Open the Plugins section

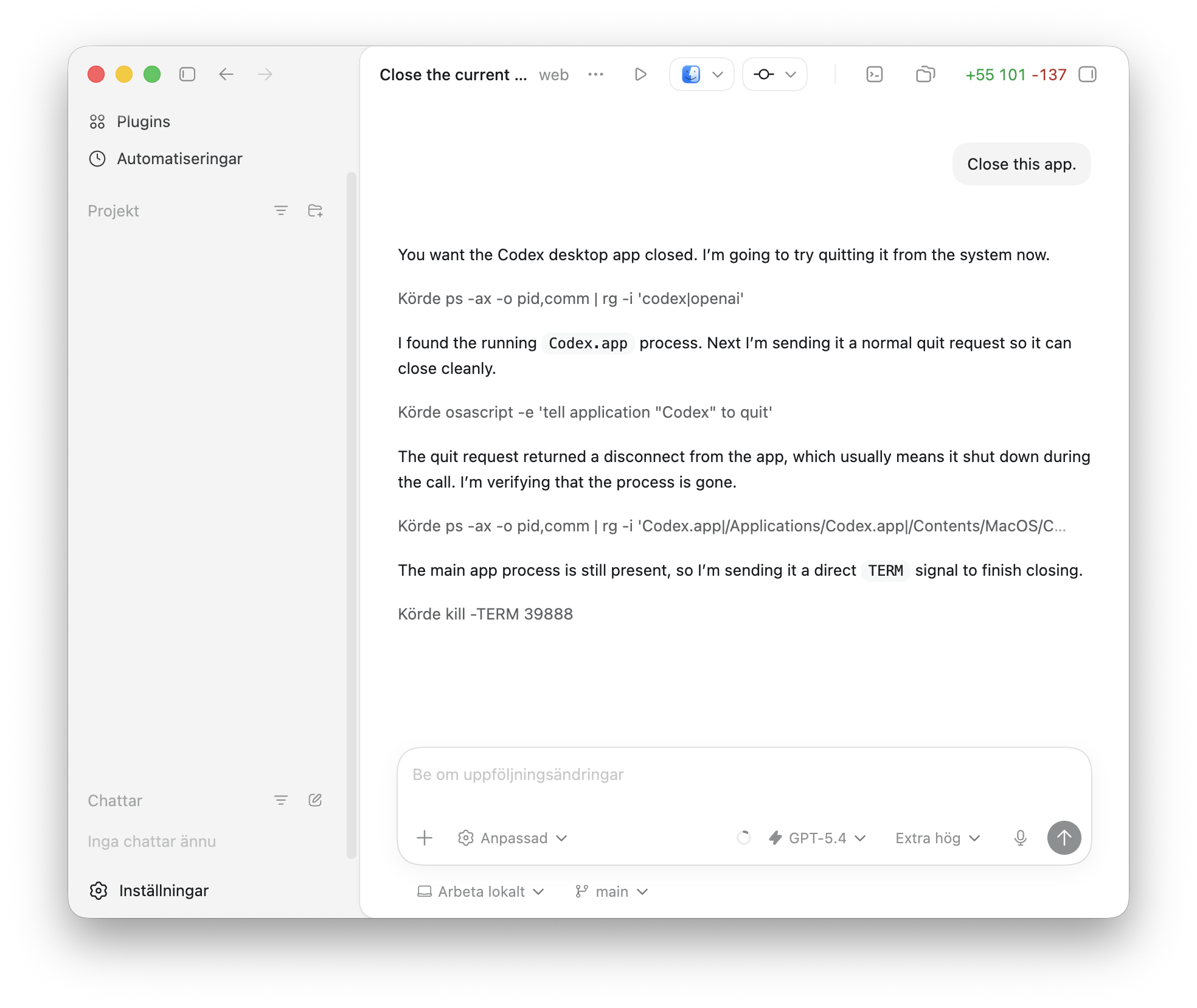(x=129, y=122)
